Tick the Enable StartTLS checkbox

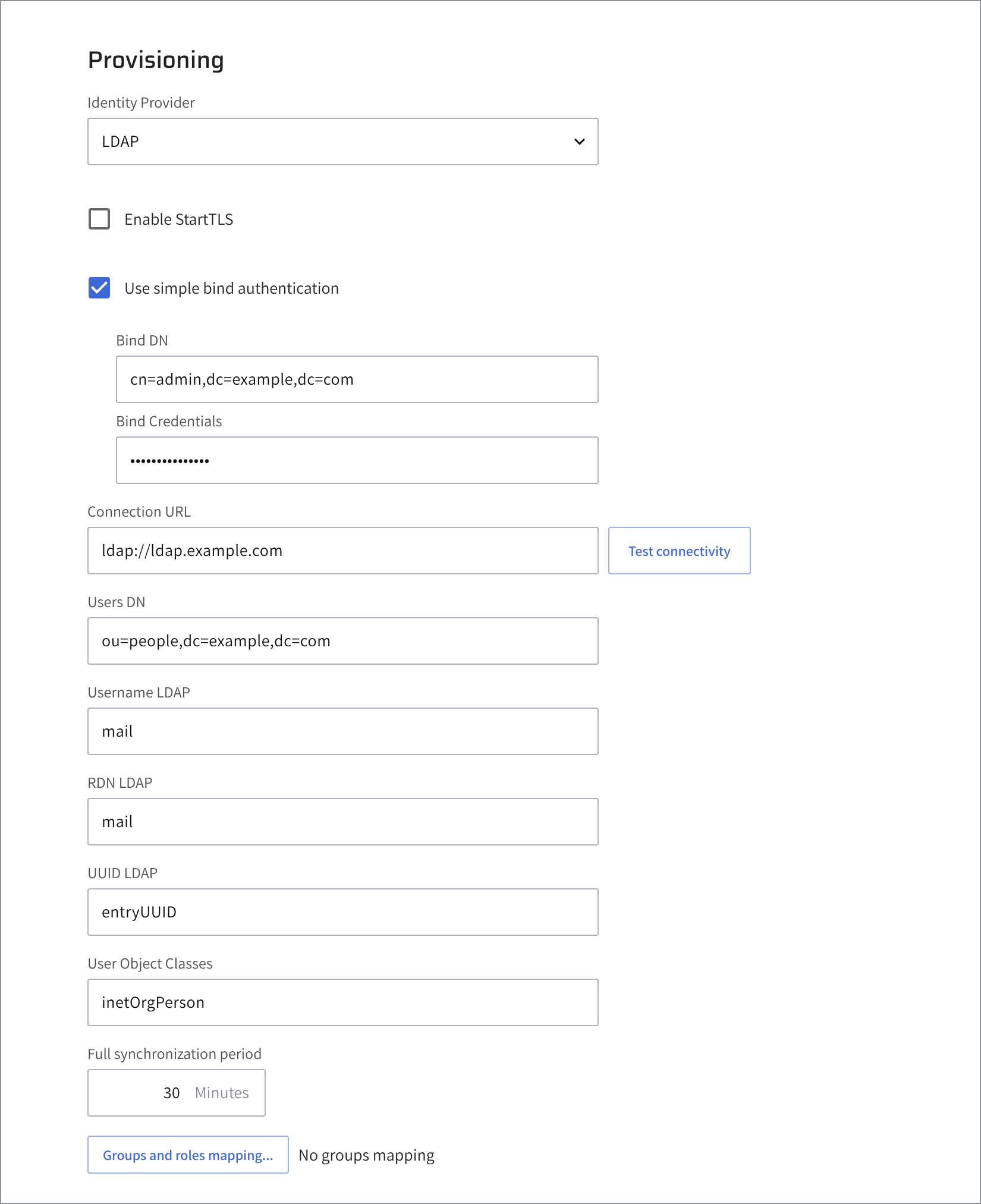coord(99,219)
